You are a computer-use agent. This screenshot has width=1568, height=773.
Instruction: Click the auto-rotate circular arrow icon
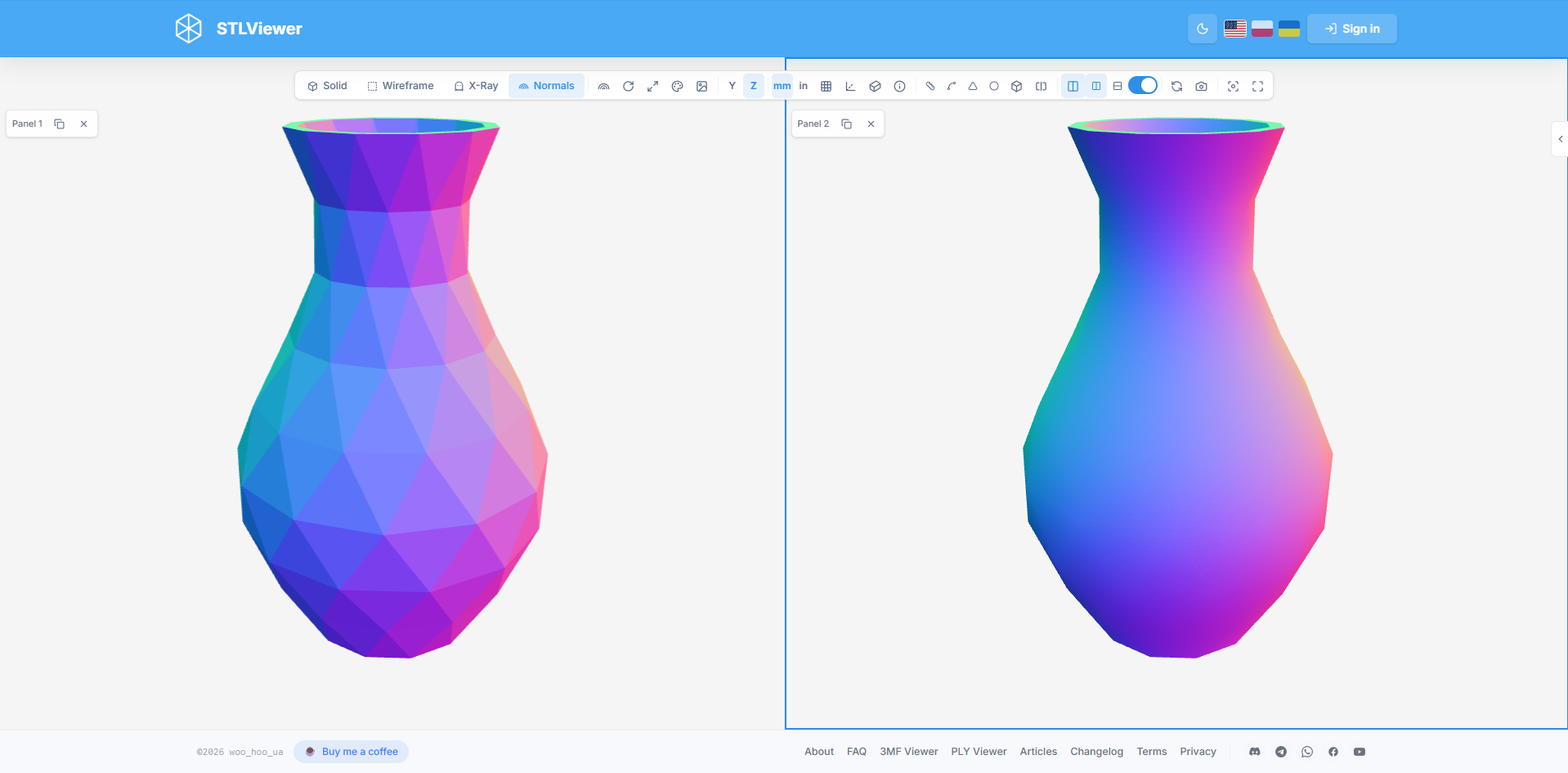coord(629,86)
